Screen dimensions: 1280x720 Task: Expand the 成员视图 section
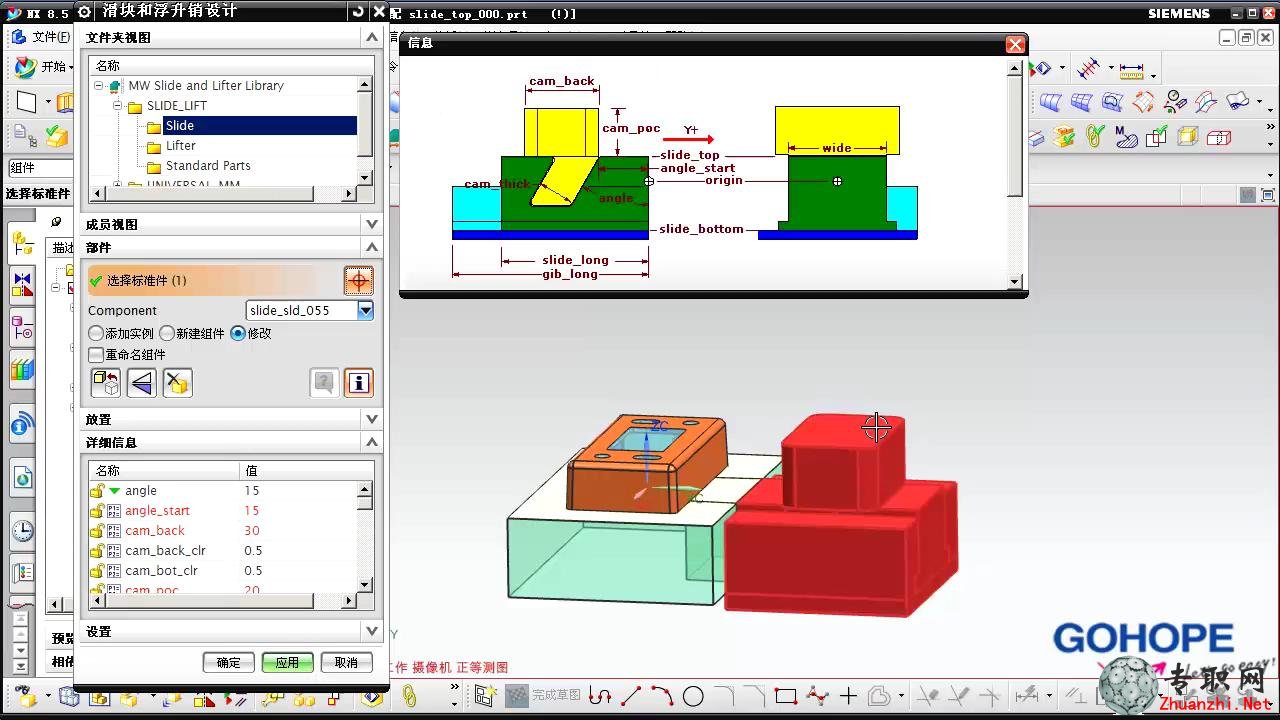tap(371, 224)
